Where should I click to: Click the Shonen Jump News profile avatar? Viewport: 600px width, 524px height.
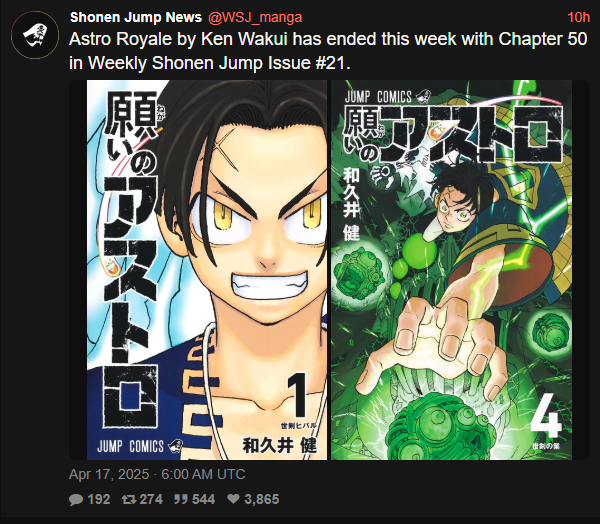tap(35, 35)
